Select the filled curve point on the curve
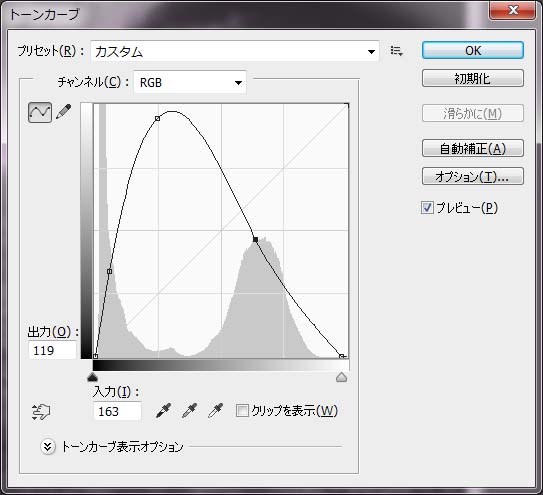543x495 pixels. (x=256, y=239)
